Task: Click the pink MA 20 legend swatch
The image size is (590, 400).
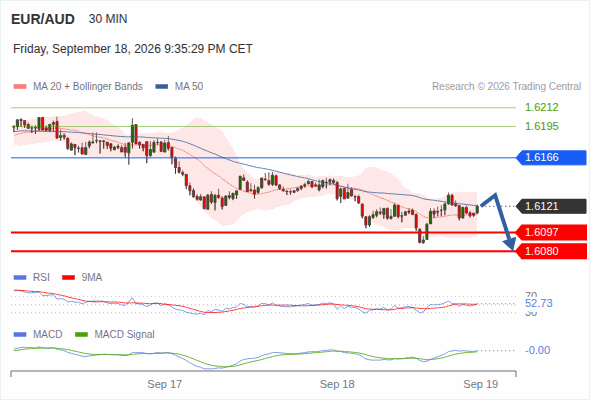Action: tap(20, 87)
